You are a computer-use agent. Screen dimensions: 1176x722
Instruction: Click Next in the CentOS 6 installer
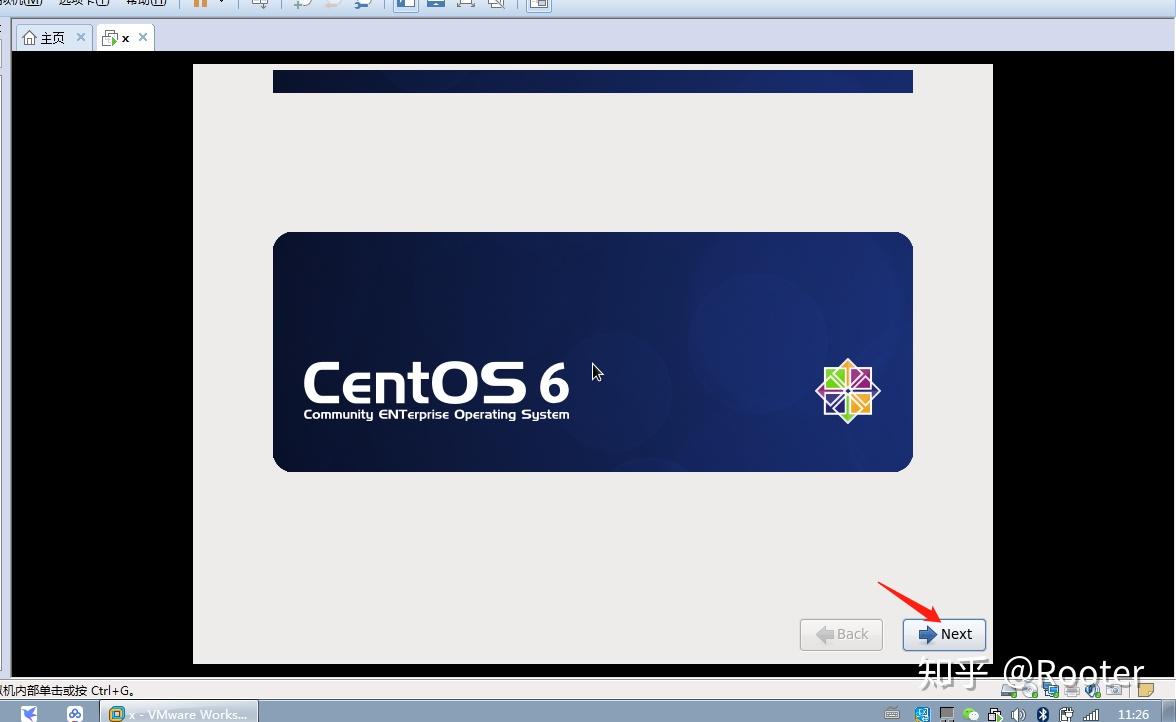[944, 634]
